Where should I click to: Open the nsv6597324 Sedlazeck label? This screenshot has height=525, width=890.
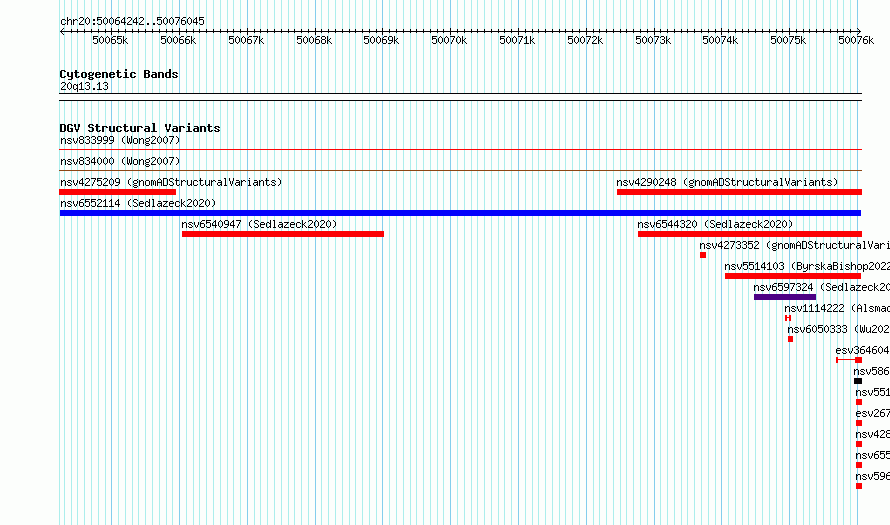tap(821, 287)
